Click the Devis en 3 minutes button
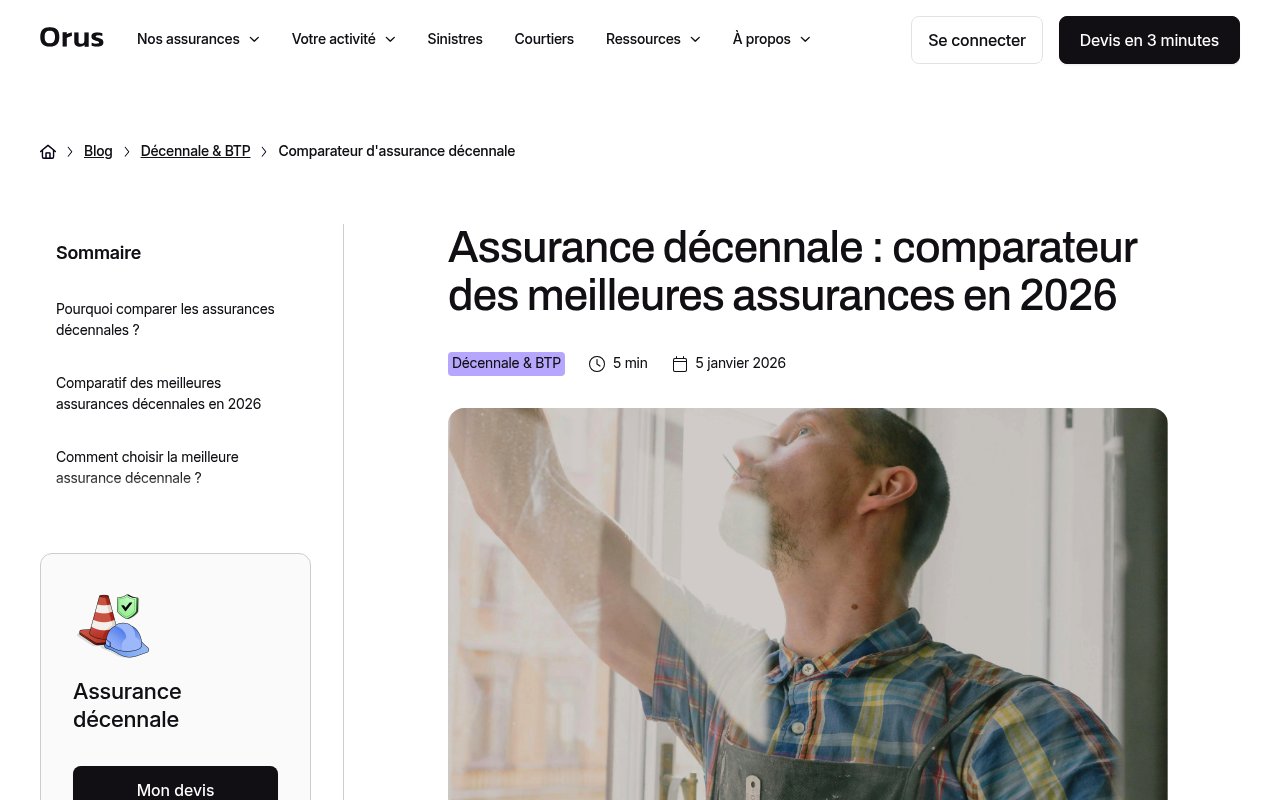 1149,40
